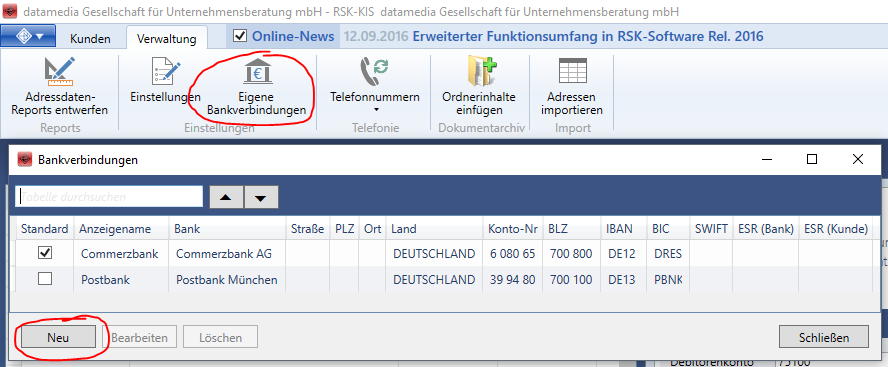888x367 pixels.
Task: Open the application menu dropdown button
Action: pyautogui.click(x=29, y=36)
